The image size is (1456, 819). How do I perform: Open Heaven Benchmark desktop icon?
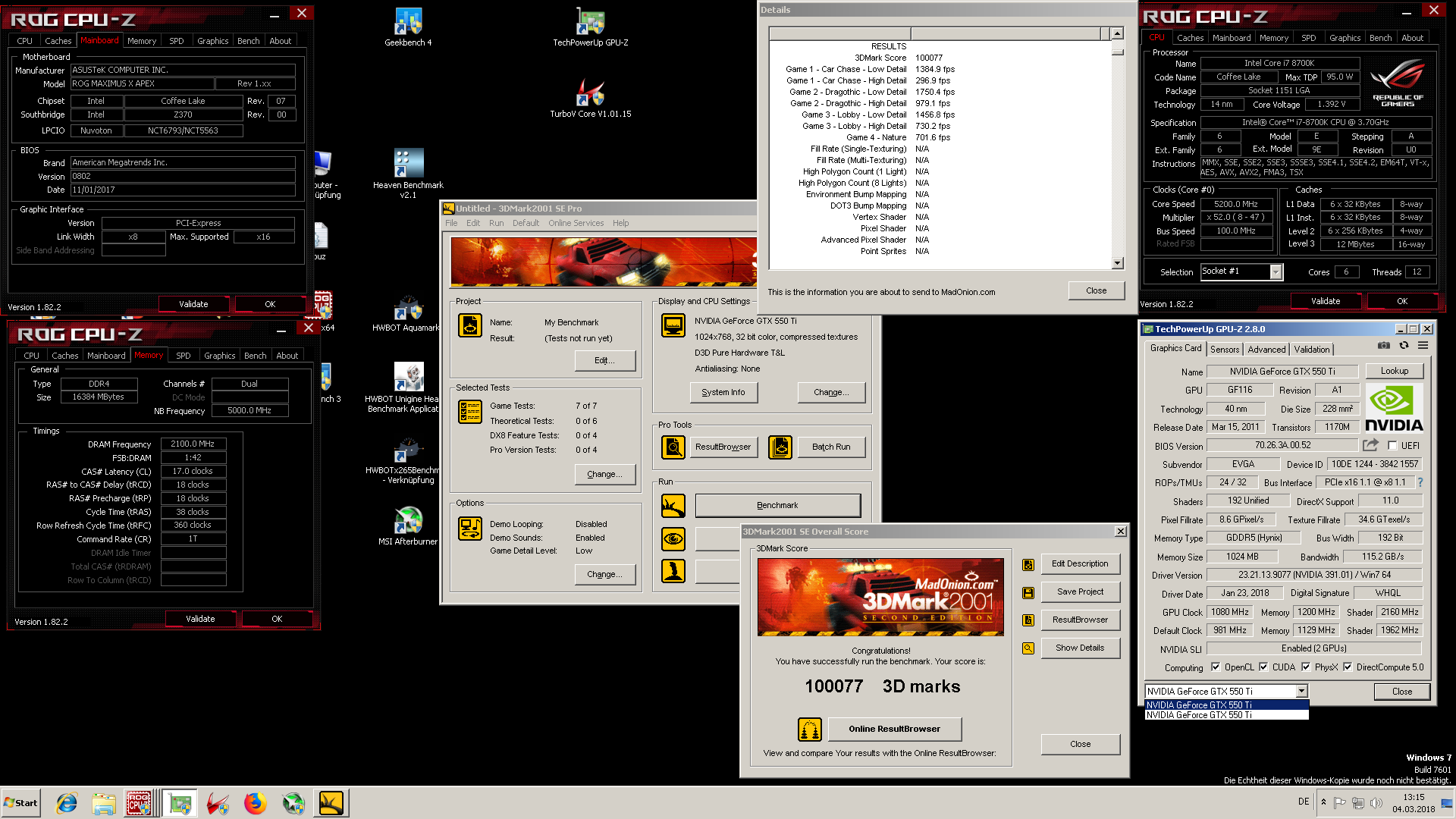click(x=408, y=173)
